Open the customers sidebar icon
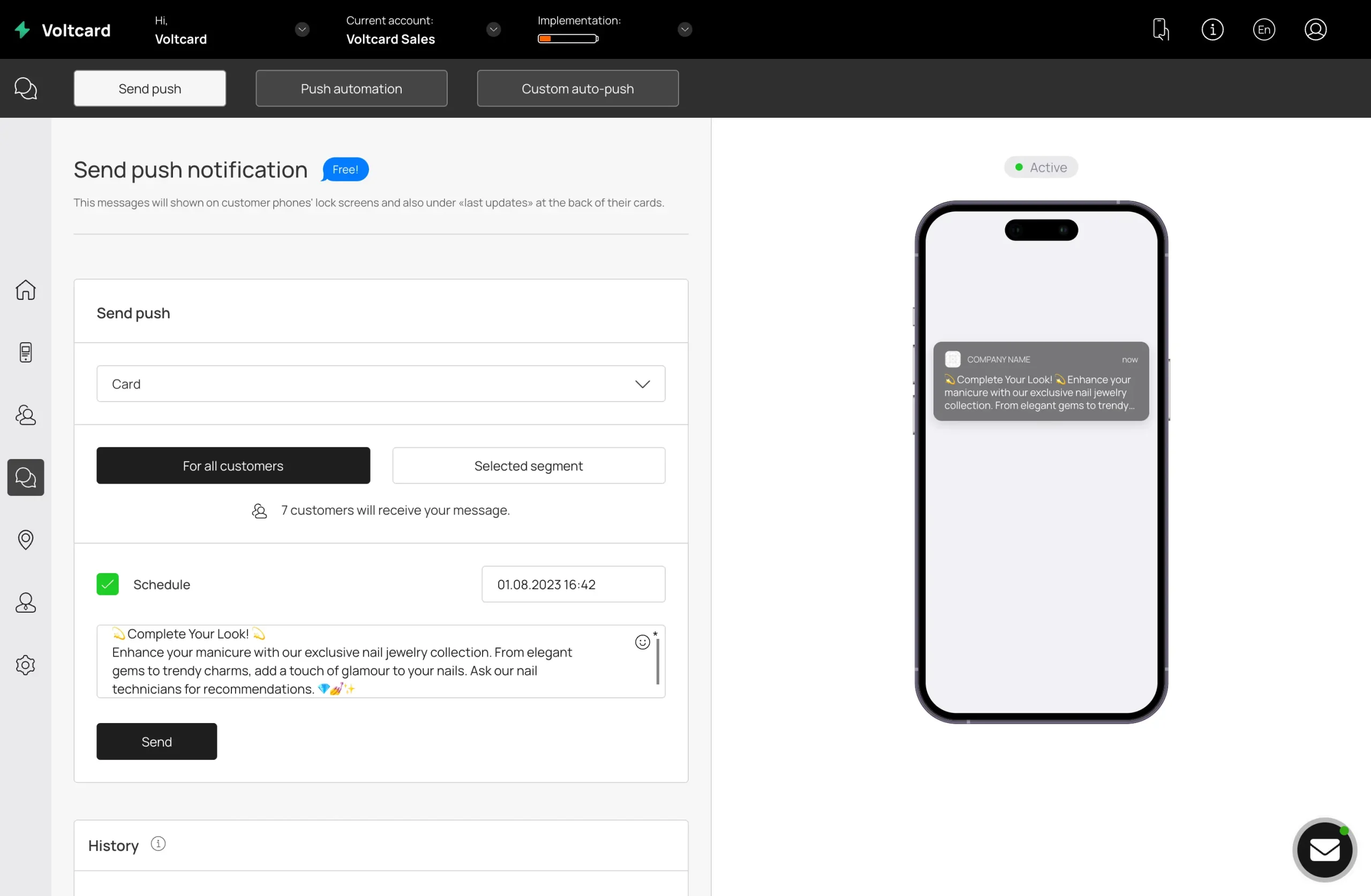The image size is (1371, 896). point(25,415)
